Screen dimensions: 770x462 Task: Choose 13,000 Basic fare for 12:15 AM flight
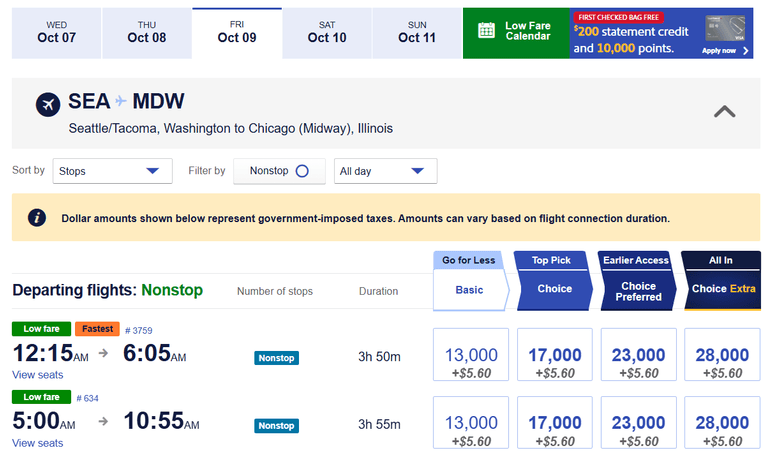point(471,354)
